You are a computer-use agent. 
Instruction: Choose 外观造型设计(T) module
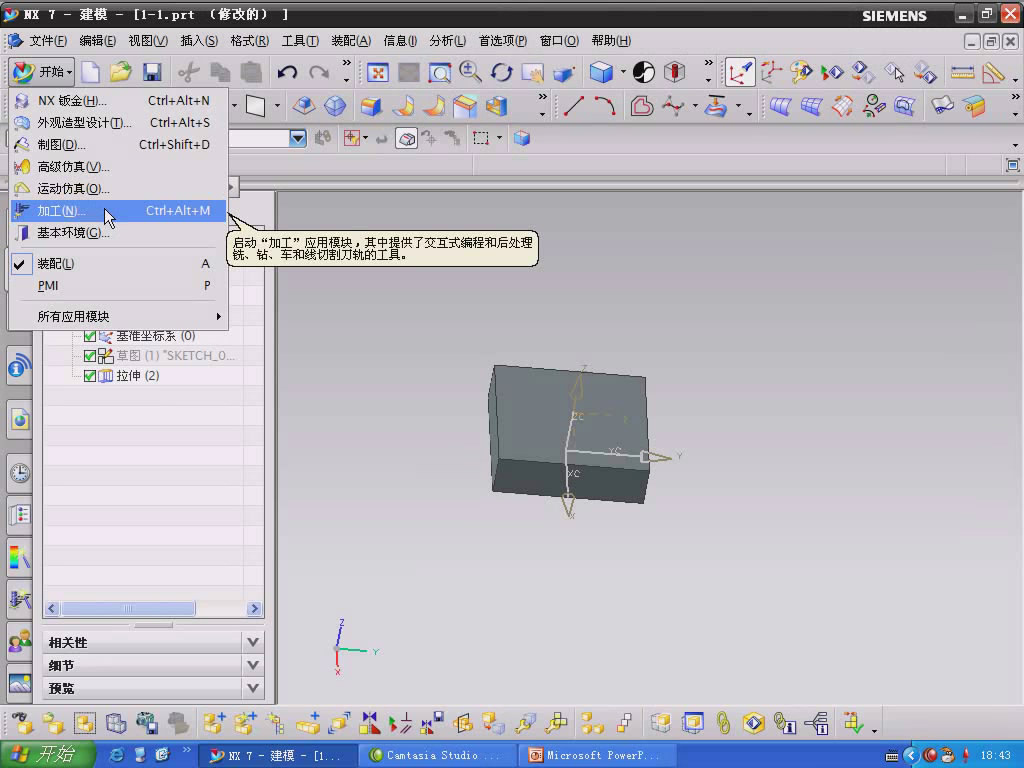(118, 123)
